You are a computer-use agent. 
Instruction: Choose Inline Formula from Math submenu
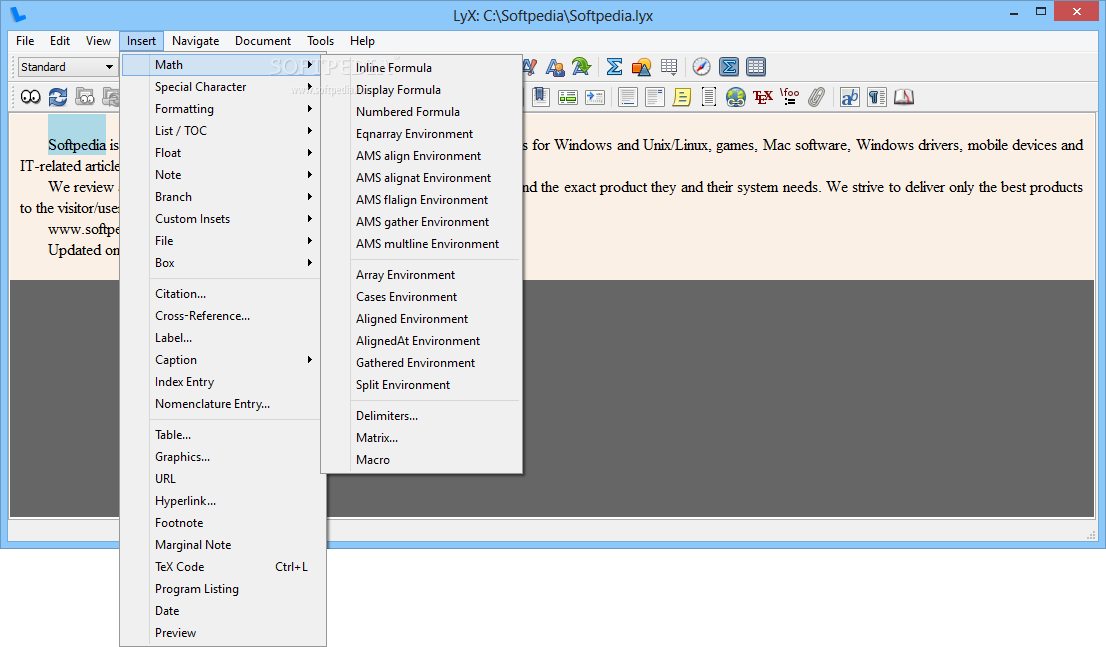422,68
